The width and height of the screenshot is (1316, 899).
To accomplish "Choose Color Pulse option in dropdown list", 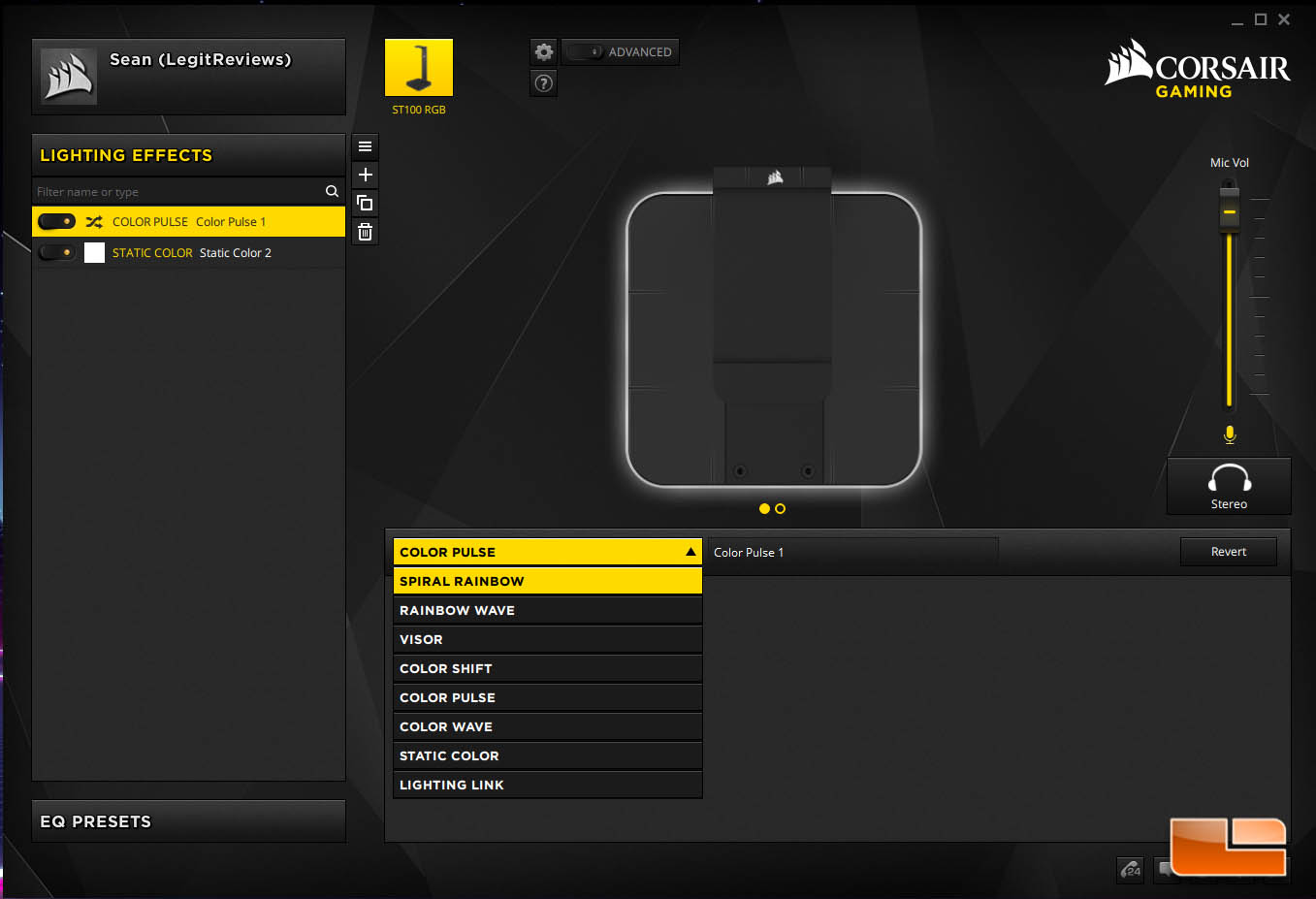I will click(x=547, y=697).
